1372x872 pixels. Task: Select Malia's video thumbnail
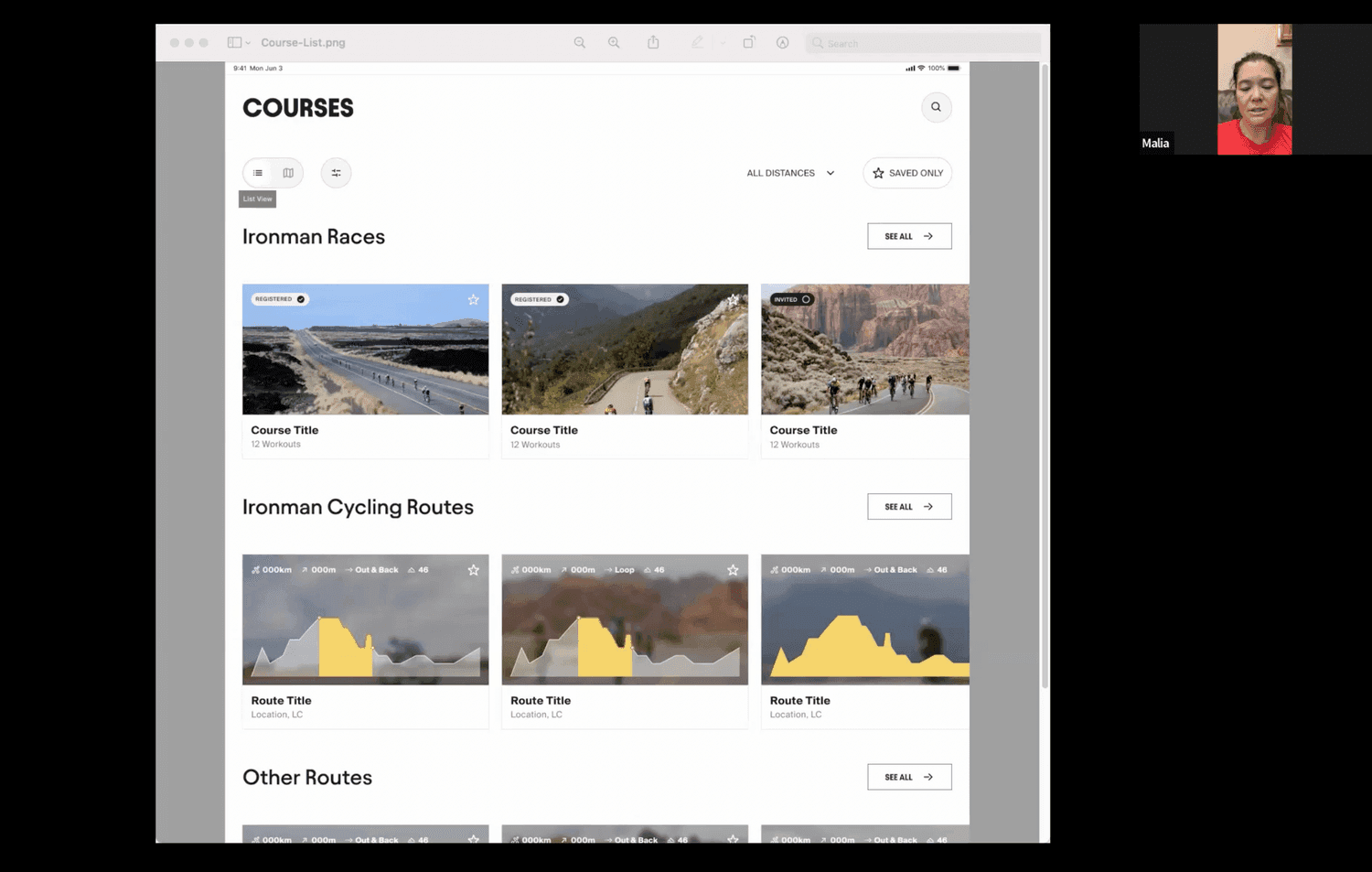[1255, 89]
